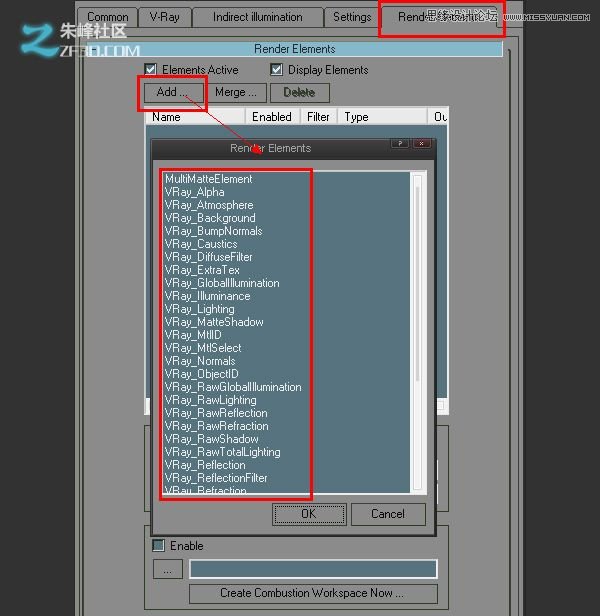Open the V-Ray tab

click(x=165, y=17)
